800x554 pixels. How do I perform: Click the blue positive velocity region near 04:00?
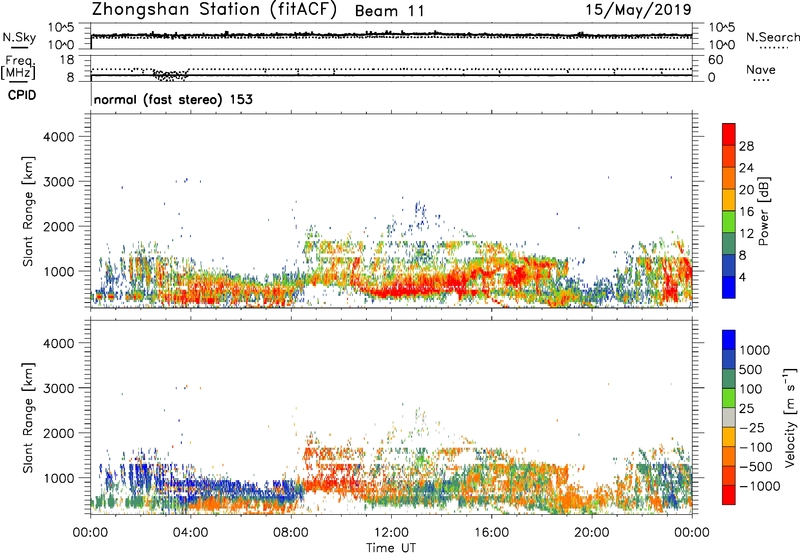coord(214,485)
